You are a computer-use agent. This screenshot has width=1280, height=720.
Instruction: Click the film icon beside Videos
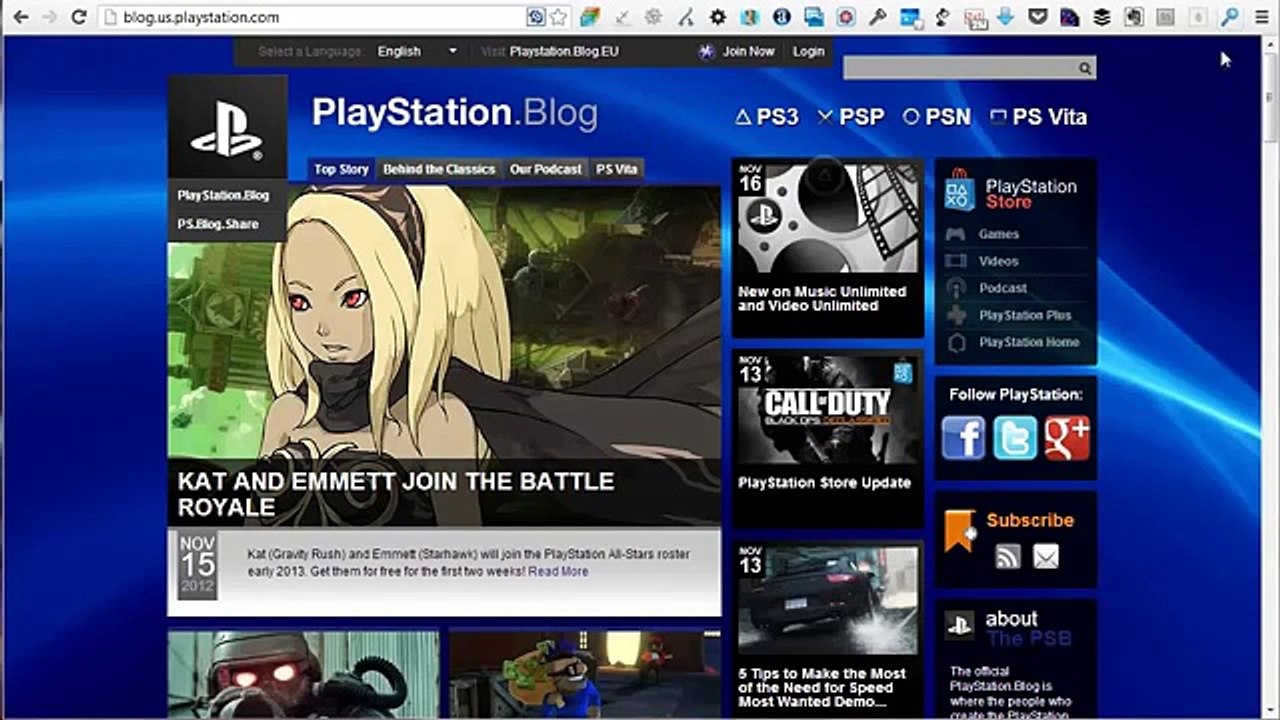coord(957,261)
